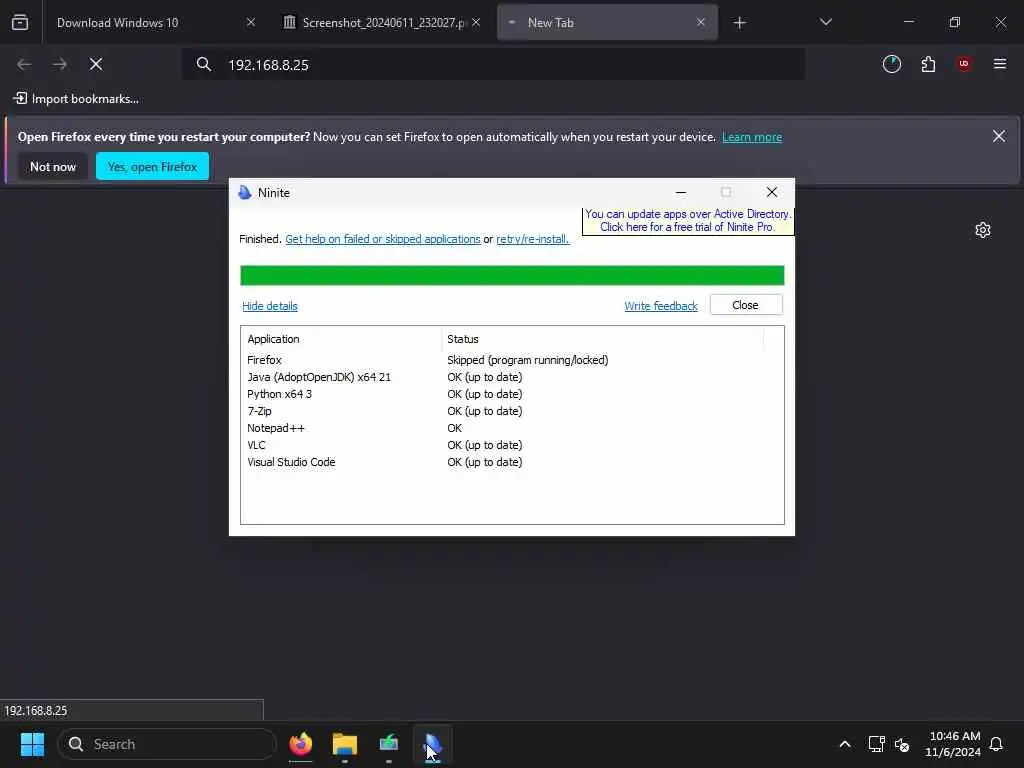
Task: Click Skipped (program running/locked) status
Action: (x=528, y=360)
